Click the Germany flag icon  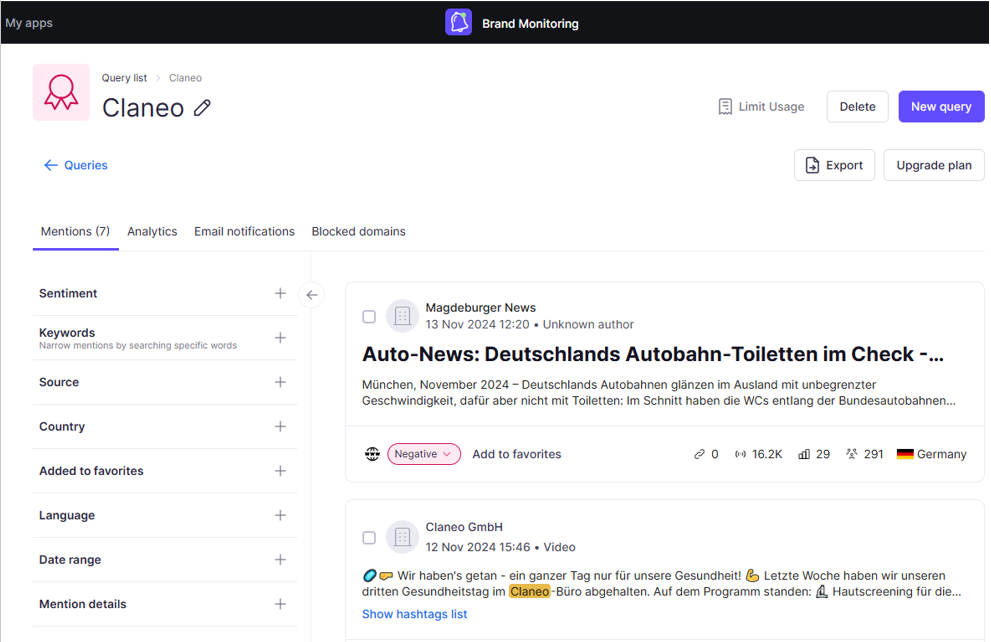pos(905,454)
